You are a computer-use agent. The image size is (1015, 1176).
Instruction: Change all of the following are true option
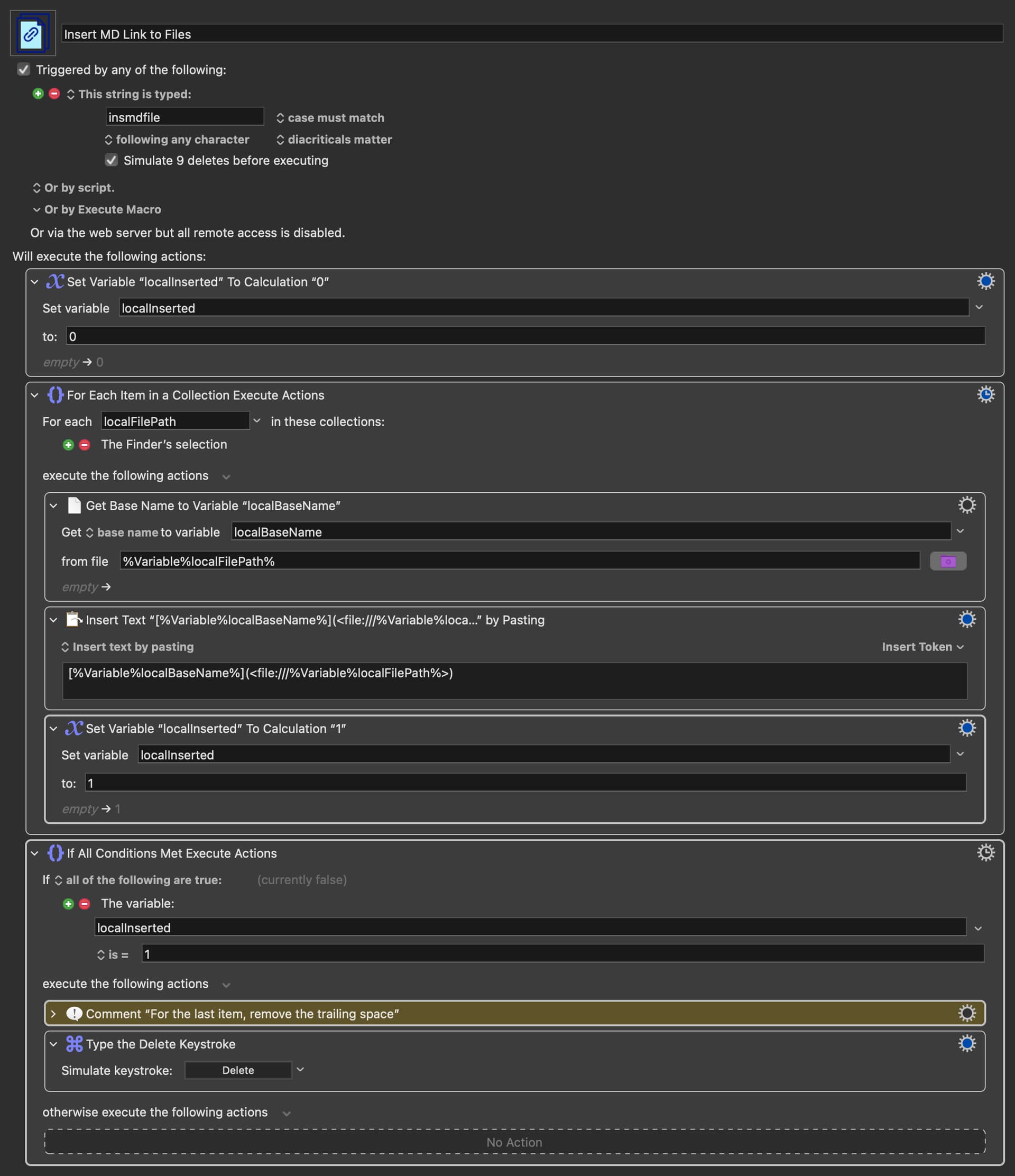coord(139,880)
